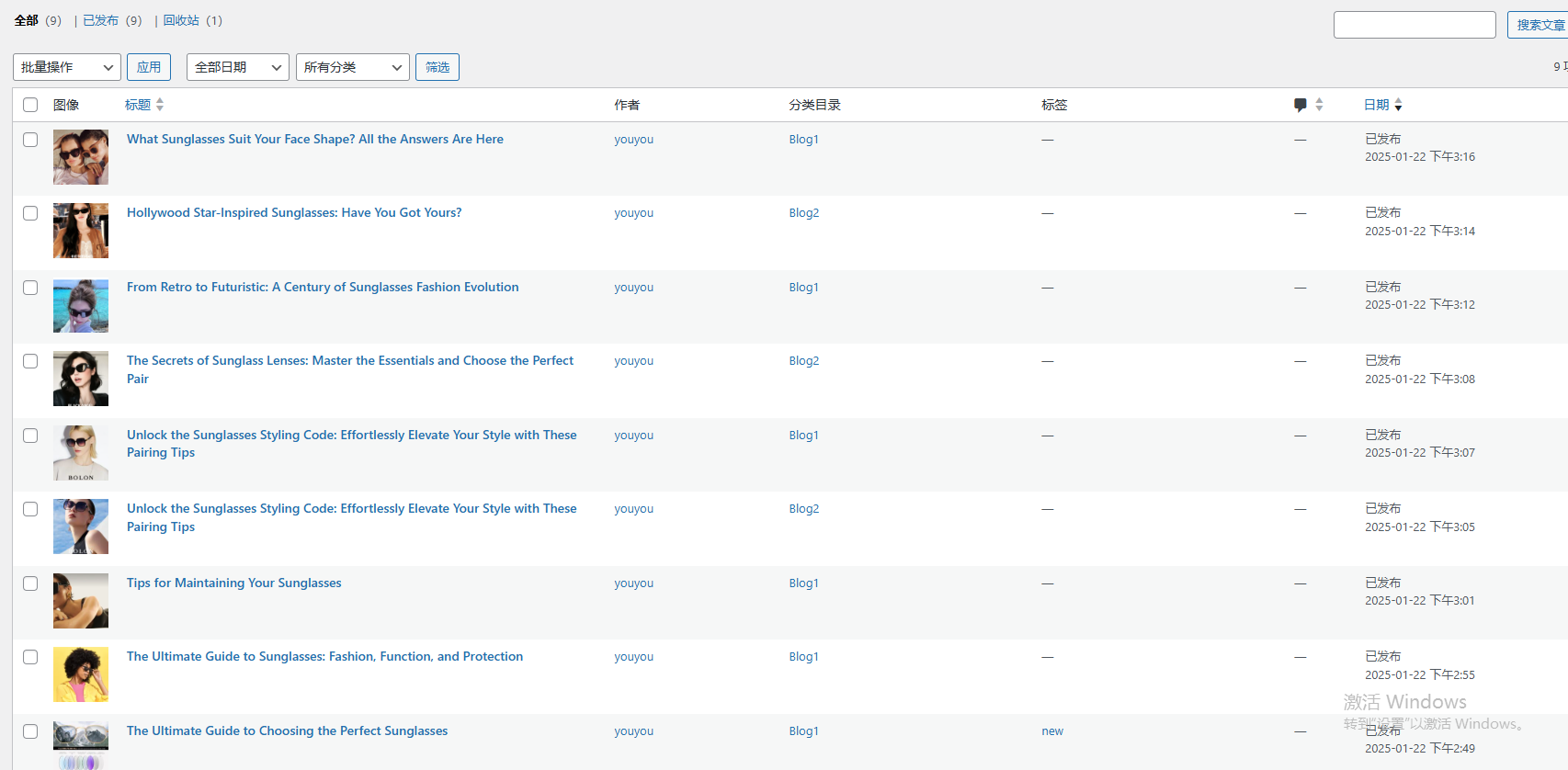Select checkbox for Tips for Maintaining Sunglasses

(x=30, y=583)
